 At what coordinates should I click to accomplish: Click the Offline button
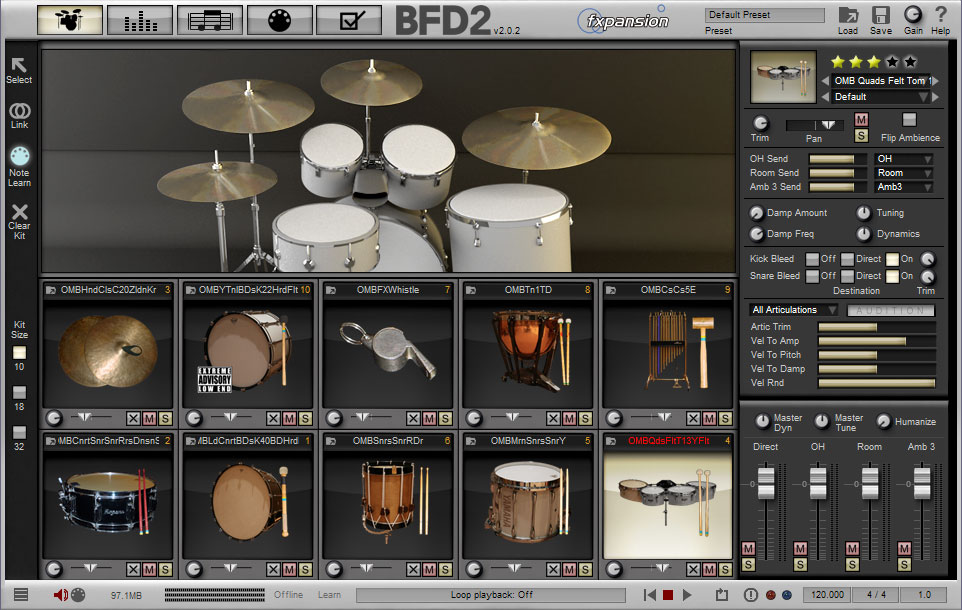click(288, 595)
